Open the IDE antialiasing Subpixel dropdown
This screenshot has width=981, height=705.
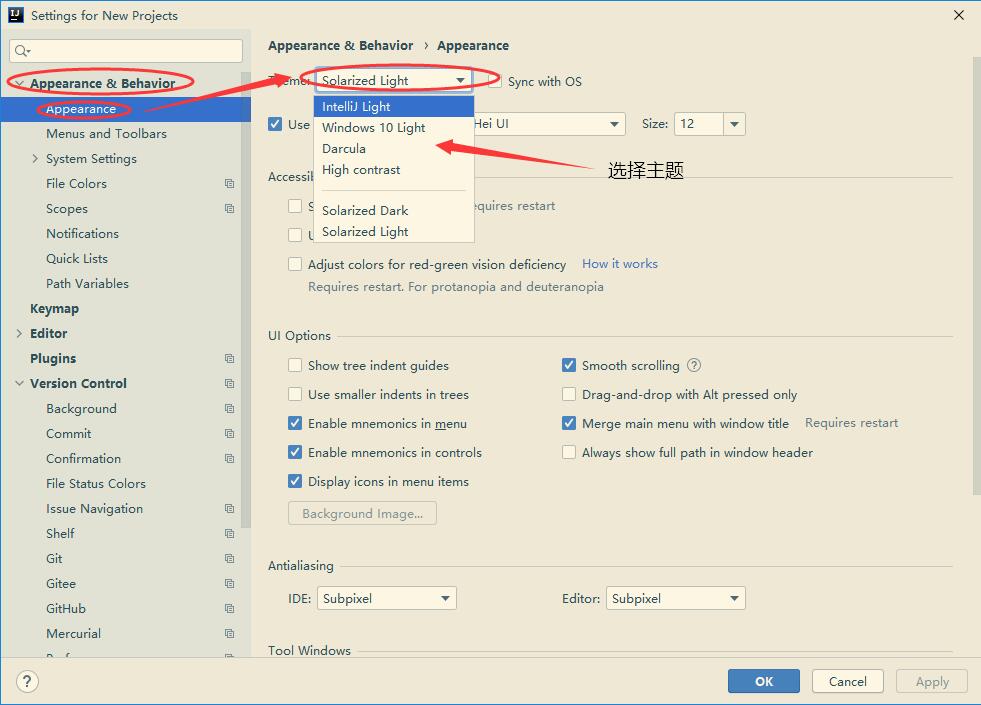tap(387, 598)
